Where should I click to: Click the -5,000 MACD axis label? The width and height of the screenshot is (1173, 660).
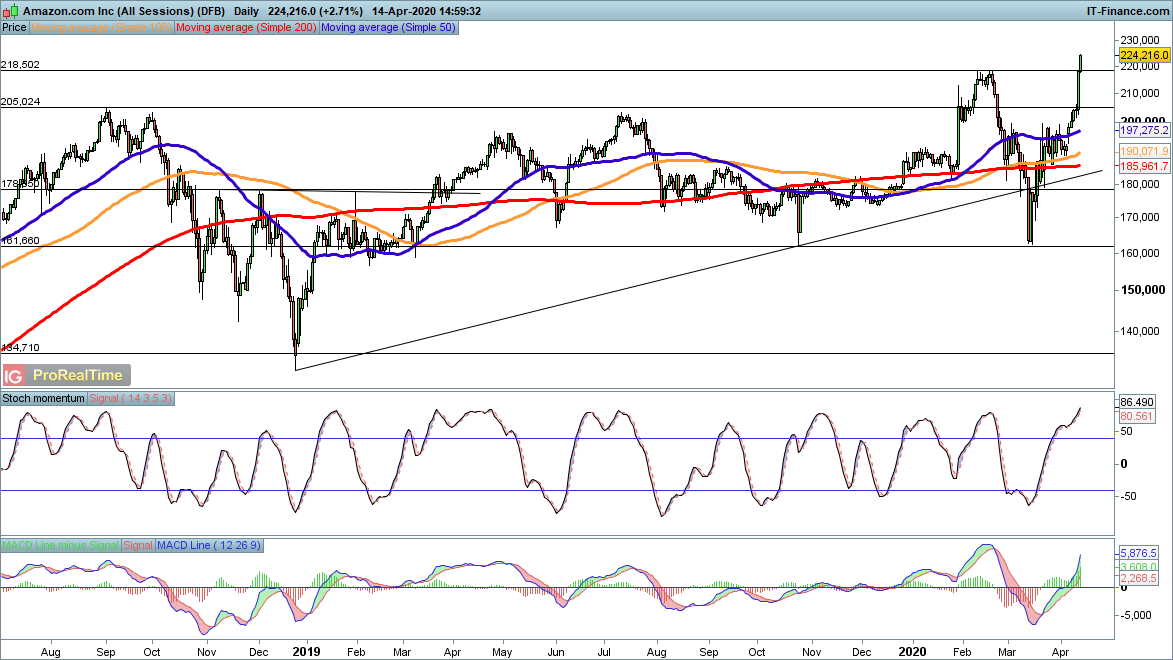(x=1136, y=615)
